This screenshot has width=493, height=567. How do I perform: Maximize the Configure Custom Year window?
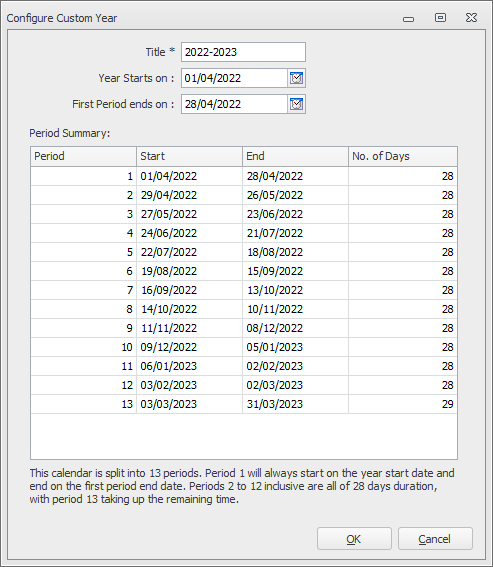pos(440,17)
